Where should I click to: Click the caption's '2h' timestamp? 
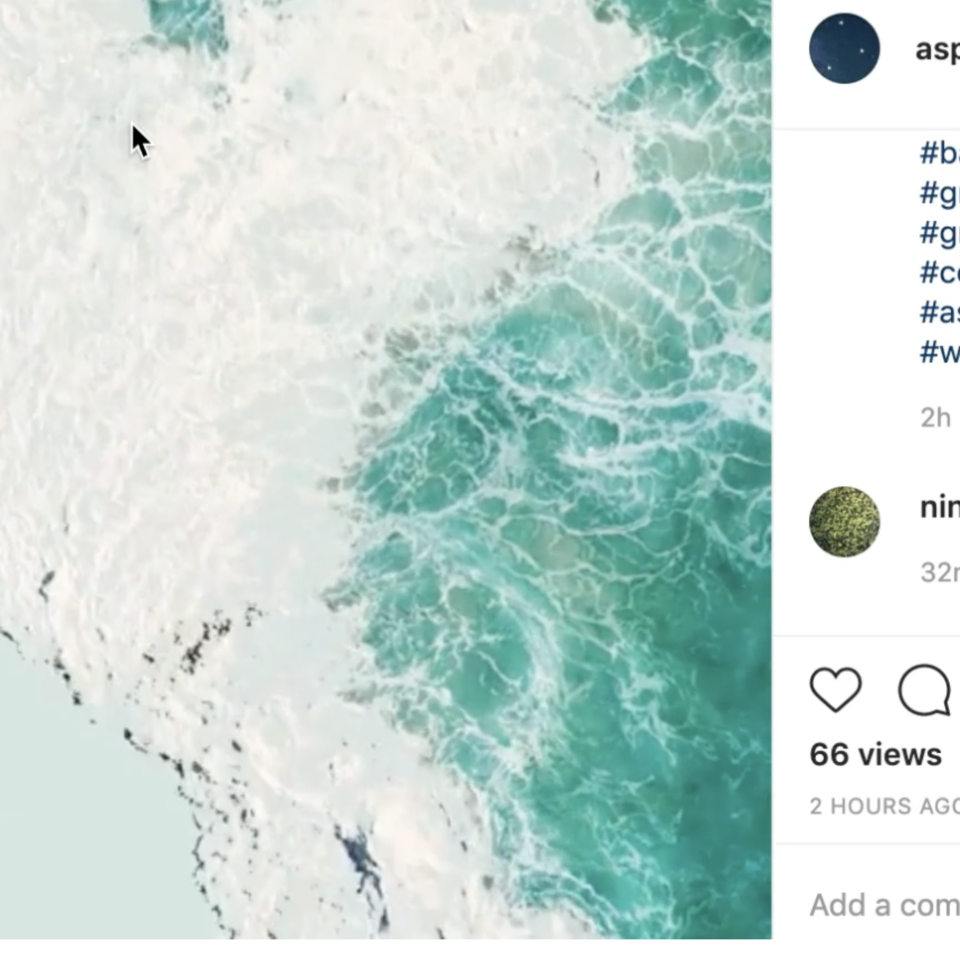936,418
